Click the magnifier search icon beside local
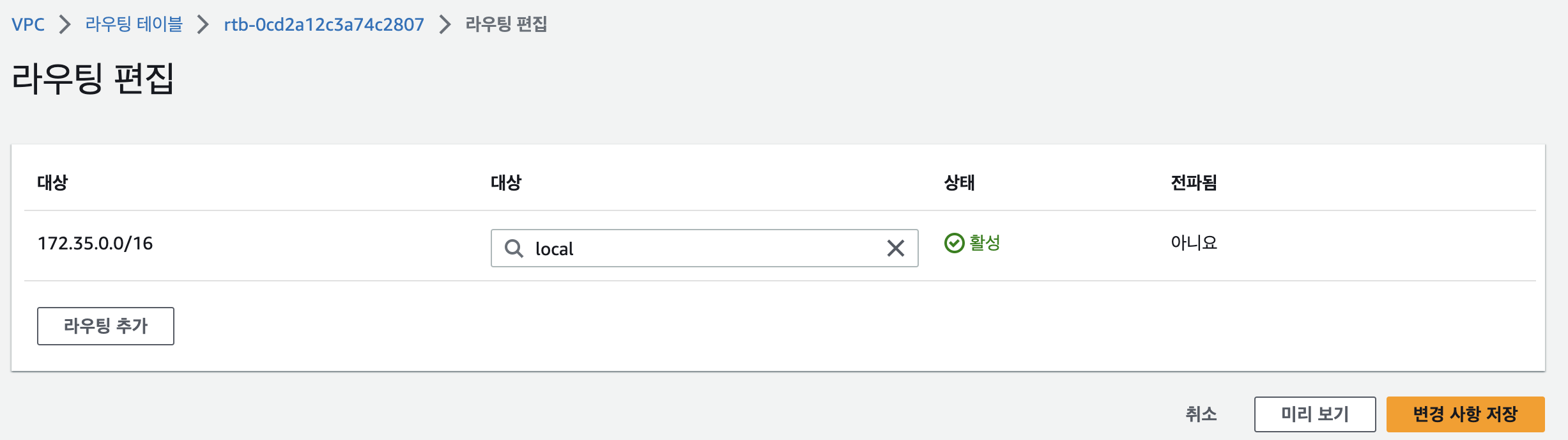This screenshot has height=440, width=1568. coord(514,248)
